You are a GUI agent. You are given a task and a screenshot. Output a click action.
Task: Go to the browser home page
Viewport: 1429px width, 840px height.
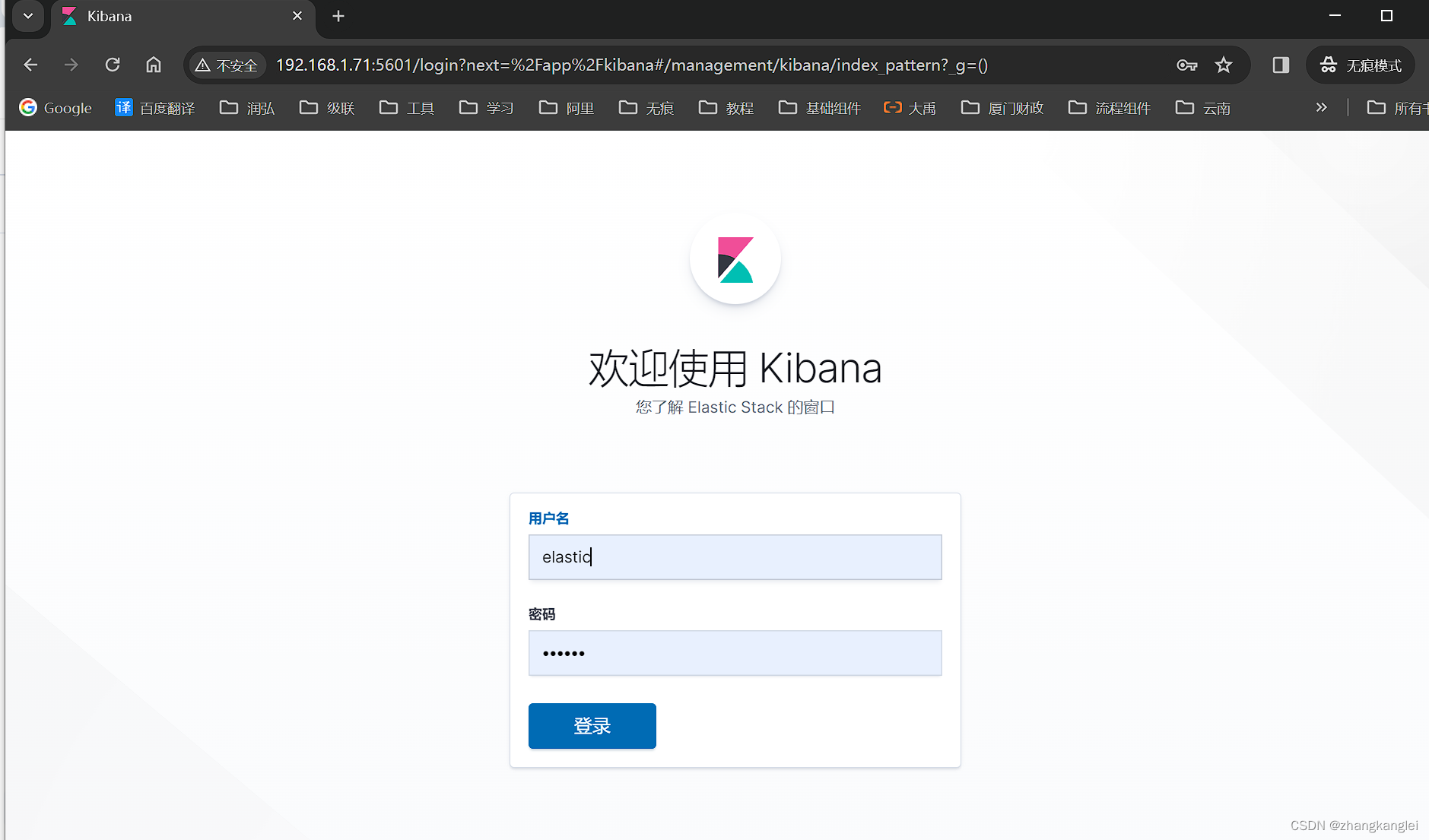(154, 65)
